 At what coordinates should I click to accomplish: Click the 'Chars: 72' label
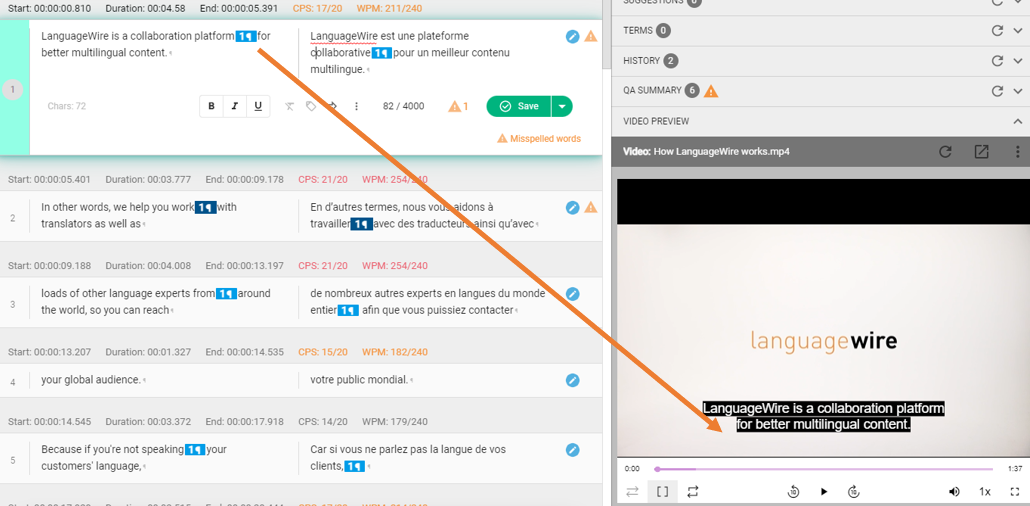[67, 106]
